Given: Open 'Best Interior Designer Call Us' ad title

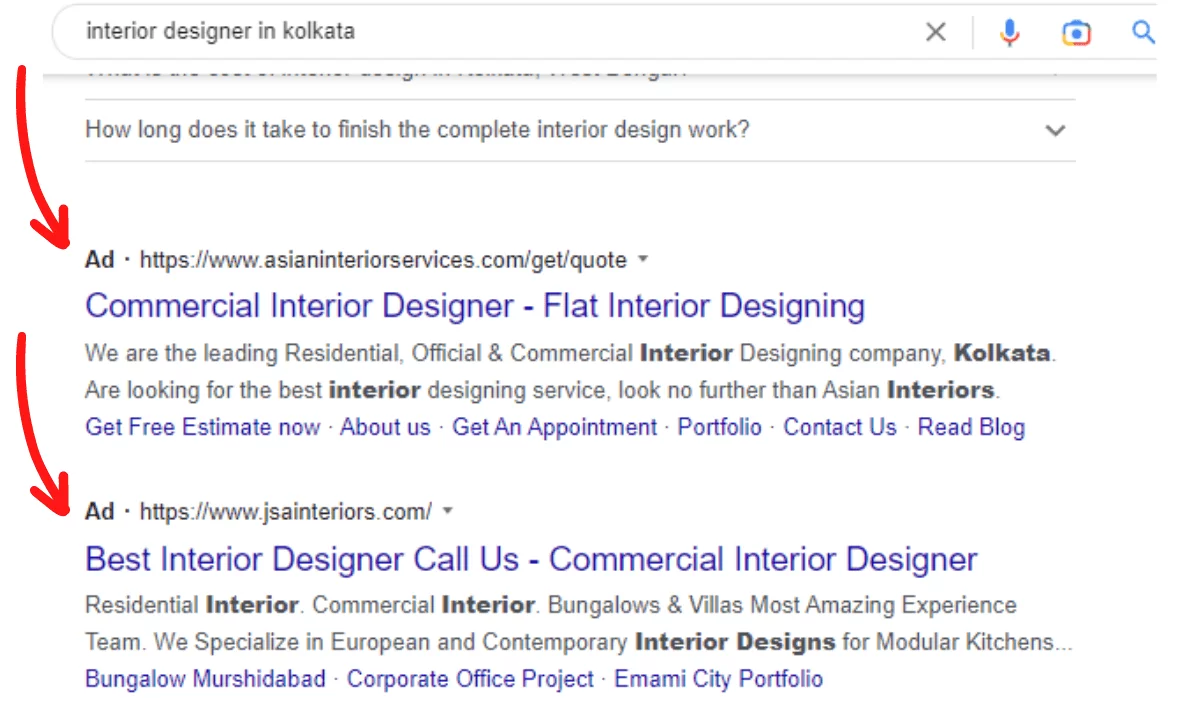Looking at the screenshot, I should [x=531, y=558].
